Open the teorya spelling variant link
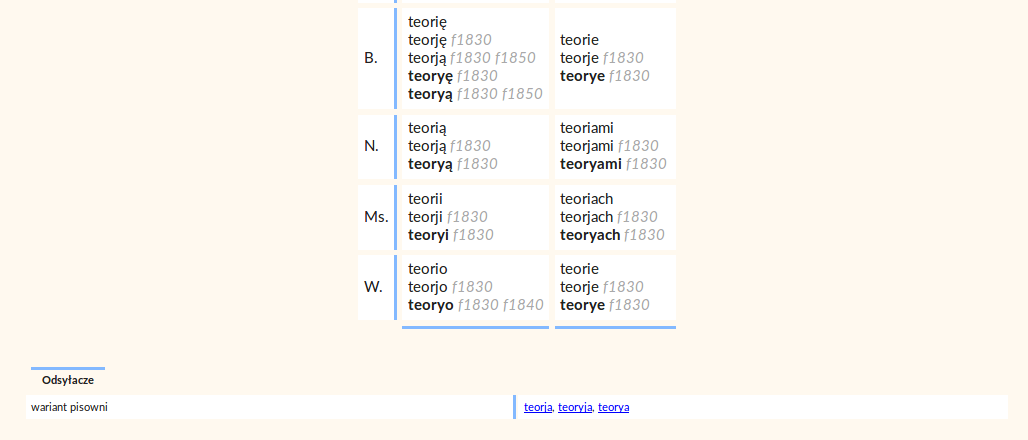 click(x=614, y=407)
